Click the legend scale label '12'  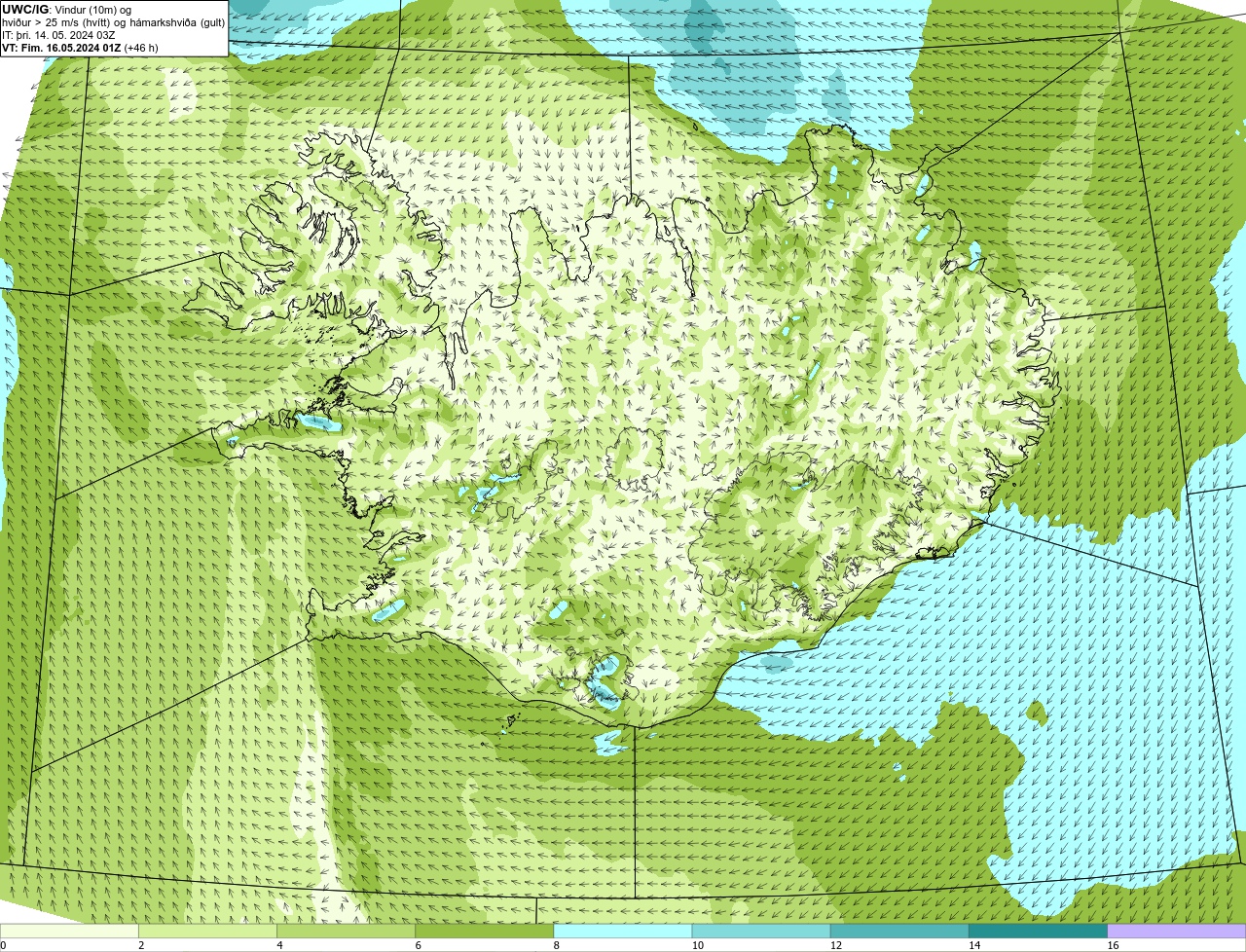point(836,945)
